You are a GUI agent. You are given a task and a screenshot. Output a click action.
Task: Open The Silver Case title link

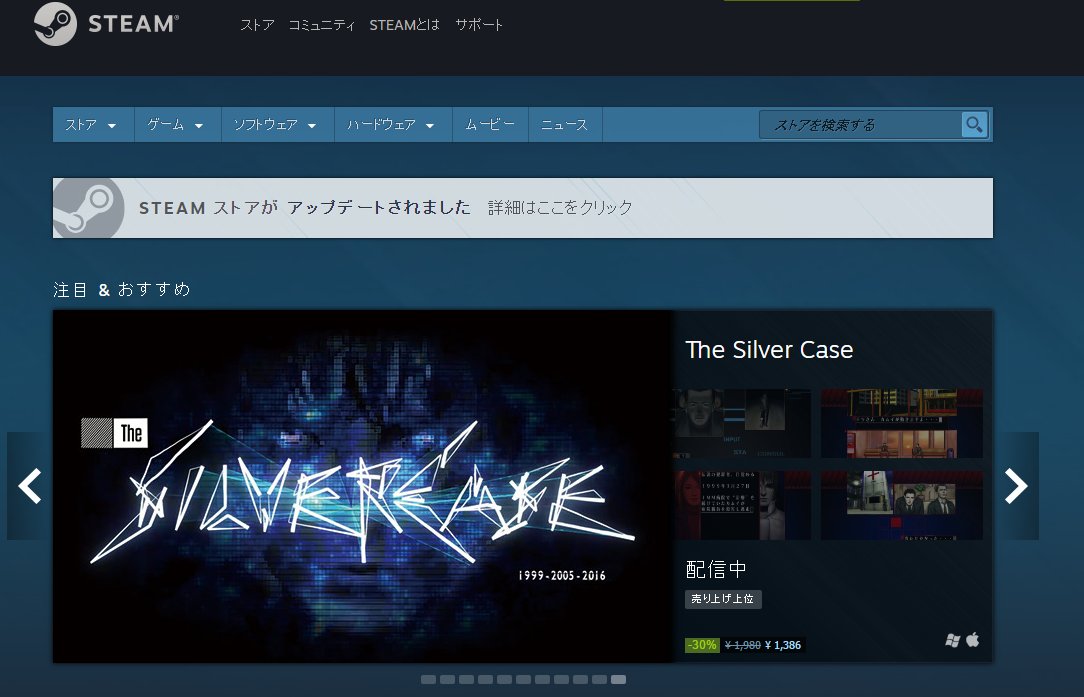(x=769, y=350)
